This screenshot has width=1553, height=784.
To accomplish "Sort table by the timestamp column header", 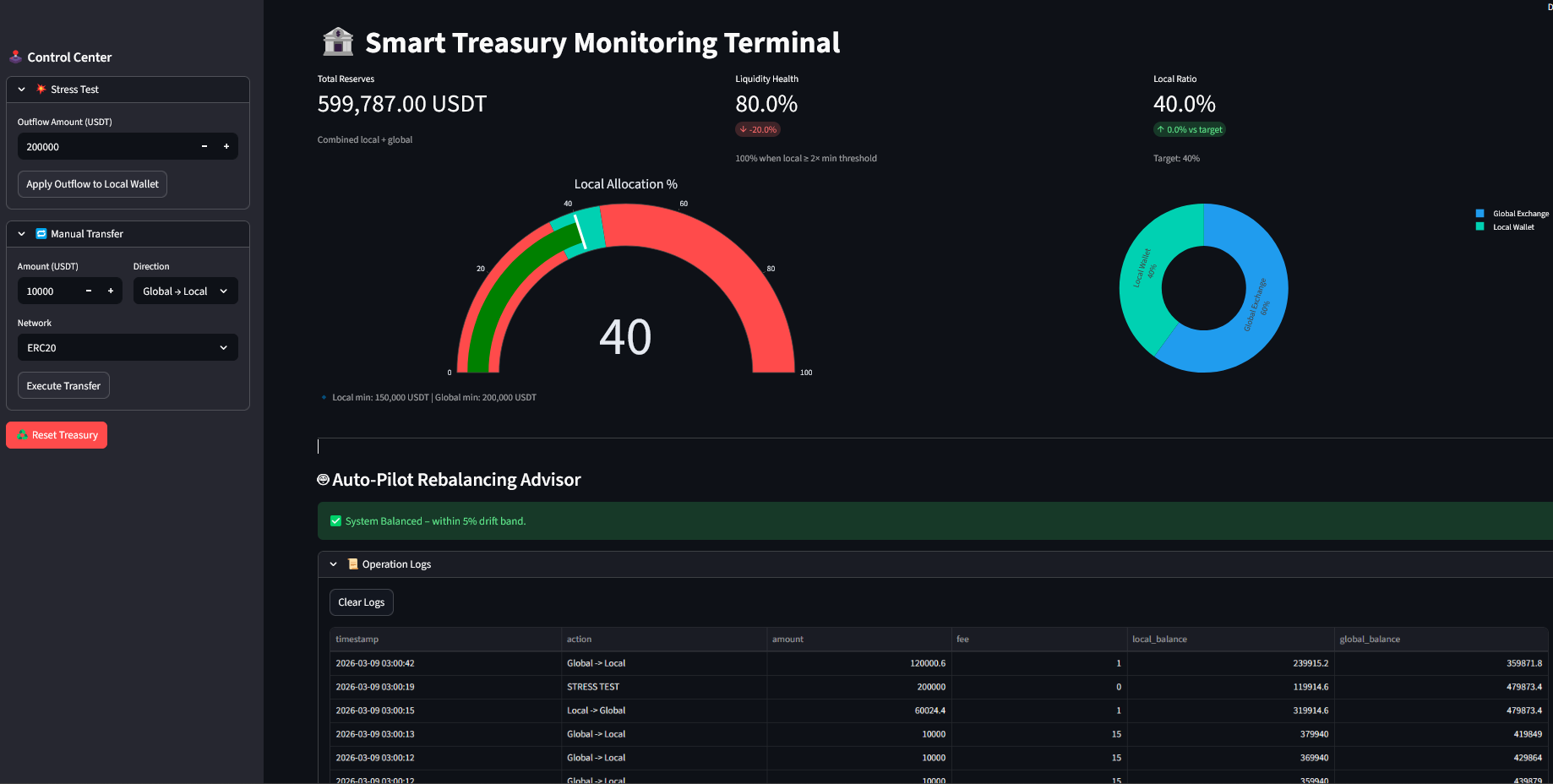I will pos(357,640).
